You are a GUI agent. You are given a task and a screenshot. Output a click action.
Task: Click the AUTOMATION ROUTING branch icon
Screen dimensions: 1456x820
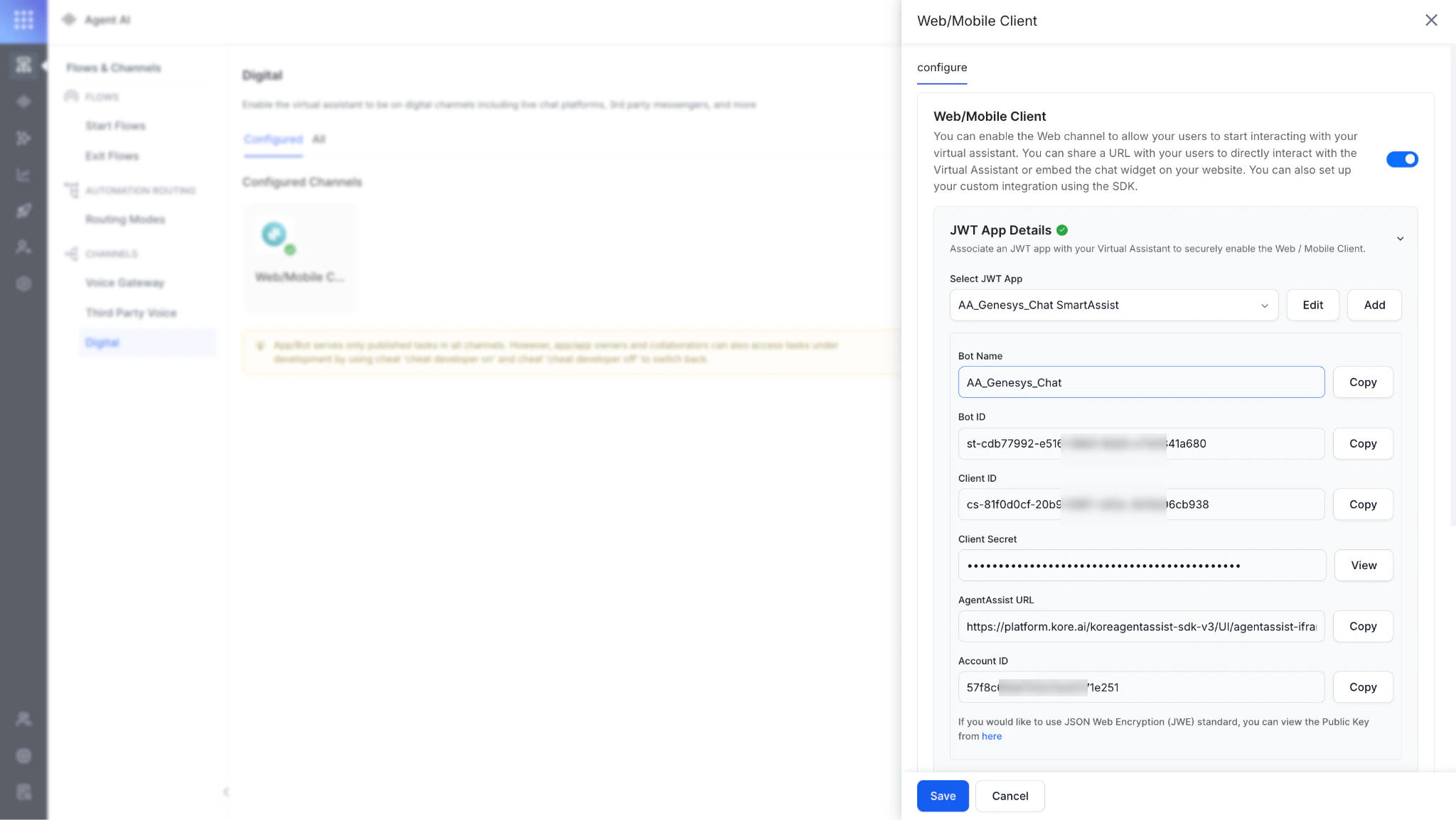pos(70,190)
